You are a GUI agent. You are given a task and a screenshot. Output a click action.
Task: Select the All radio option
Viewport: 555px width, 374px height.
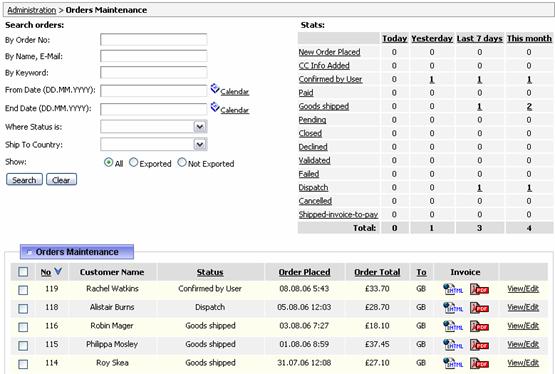[108, 162]
